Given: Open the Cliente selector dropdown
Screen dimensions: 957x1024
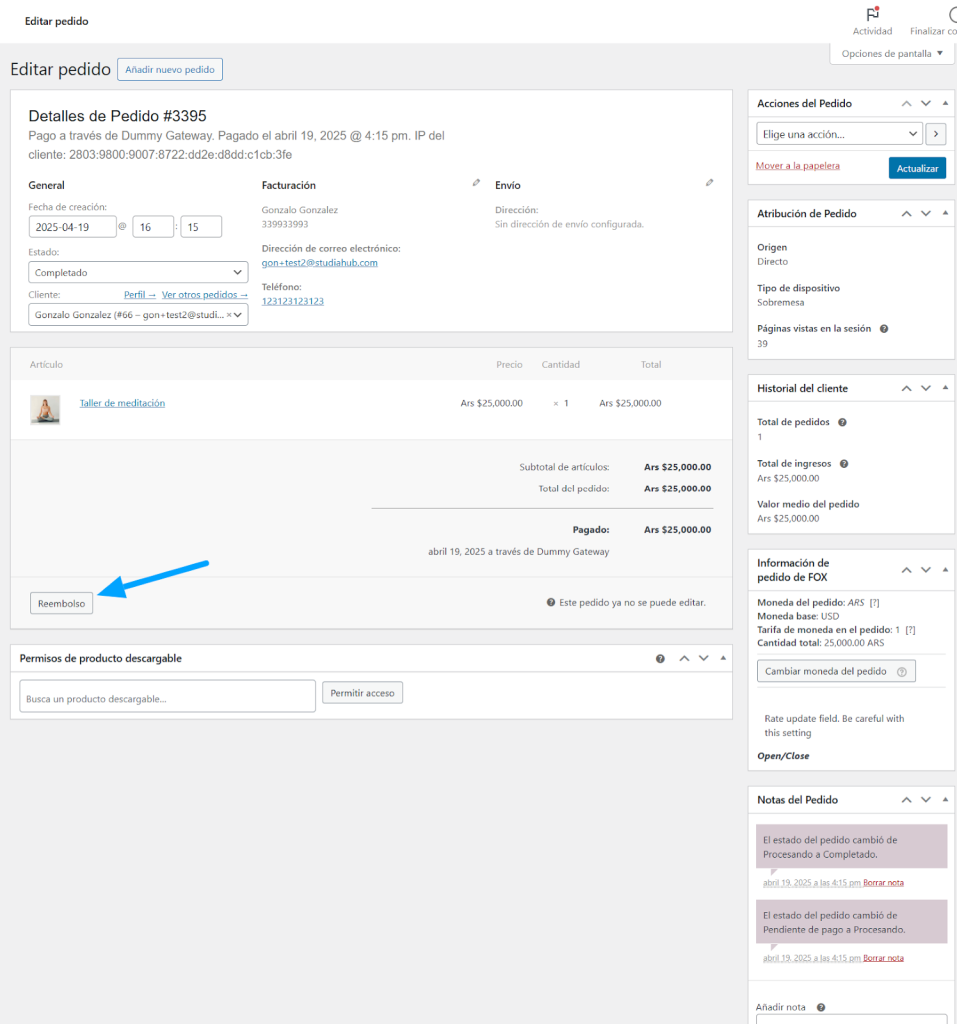Looking at the screenshot, I should pyautogui.click(x=138, y=314).
